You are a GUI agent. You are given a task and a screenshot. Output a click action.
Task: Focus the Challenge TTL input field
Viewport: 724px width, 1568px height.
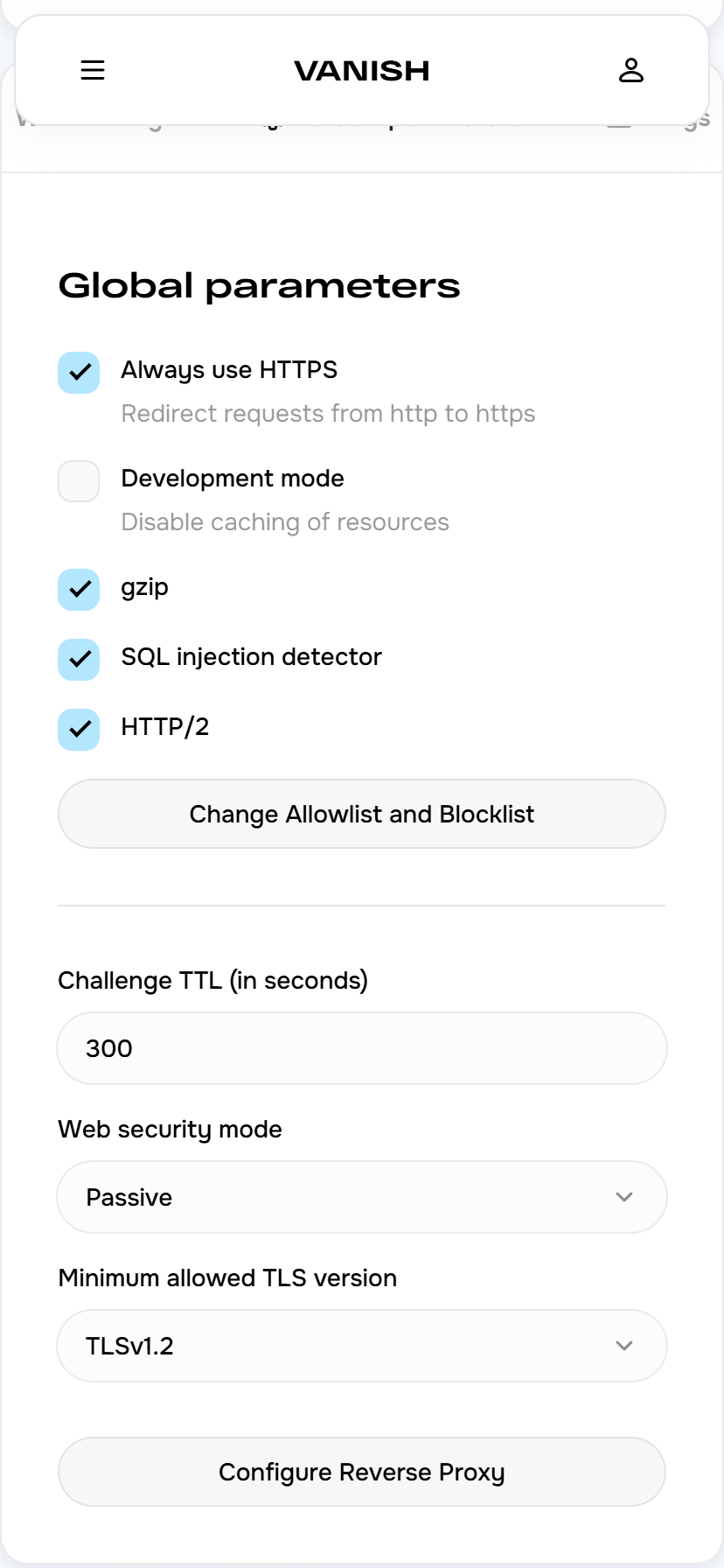[362, 1048]
